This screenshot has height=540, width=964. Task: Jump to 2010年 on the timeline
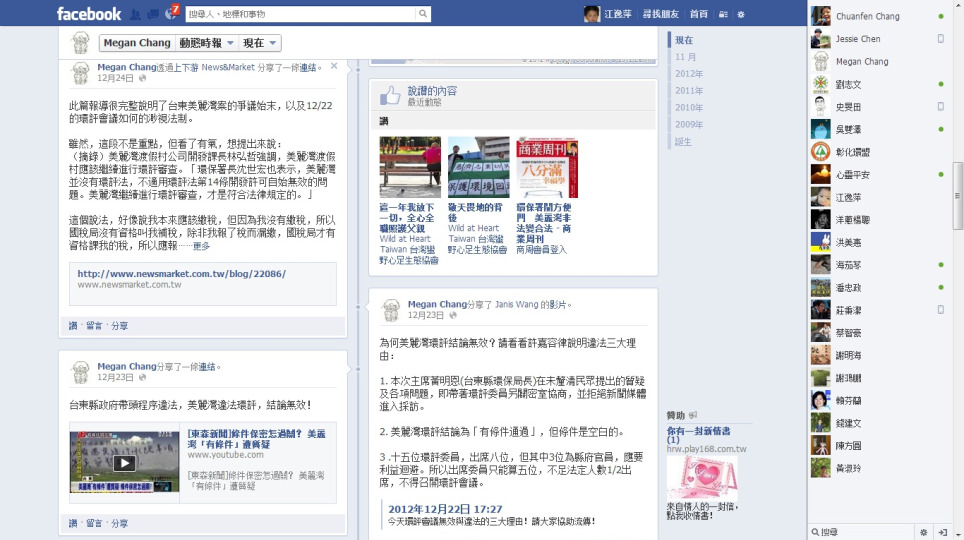coord(689,108)
